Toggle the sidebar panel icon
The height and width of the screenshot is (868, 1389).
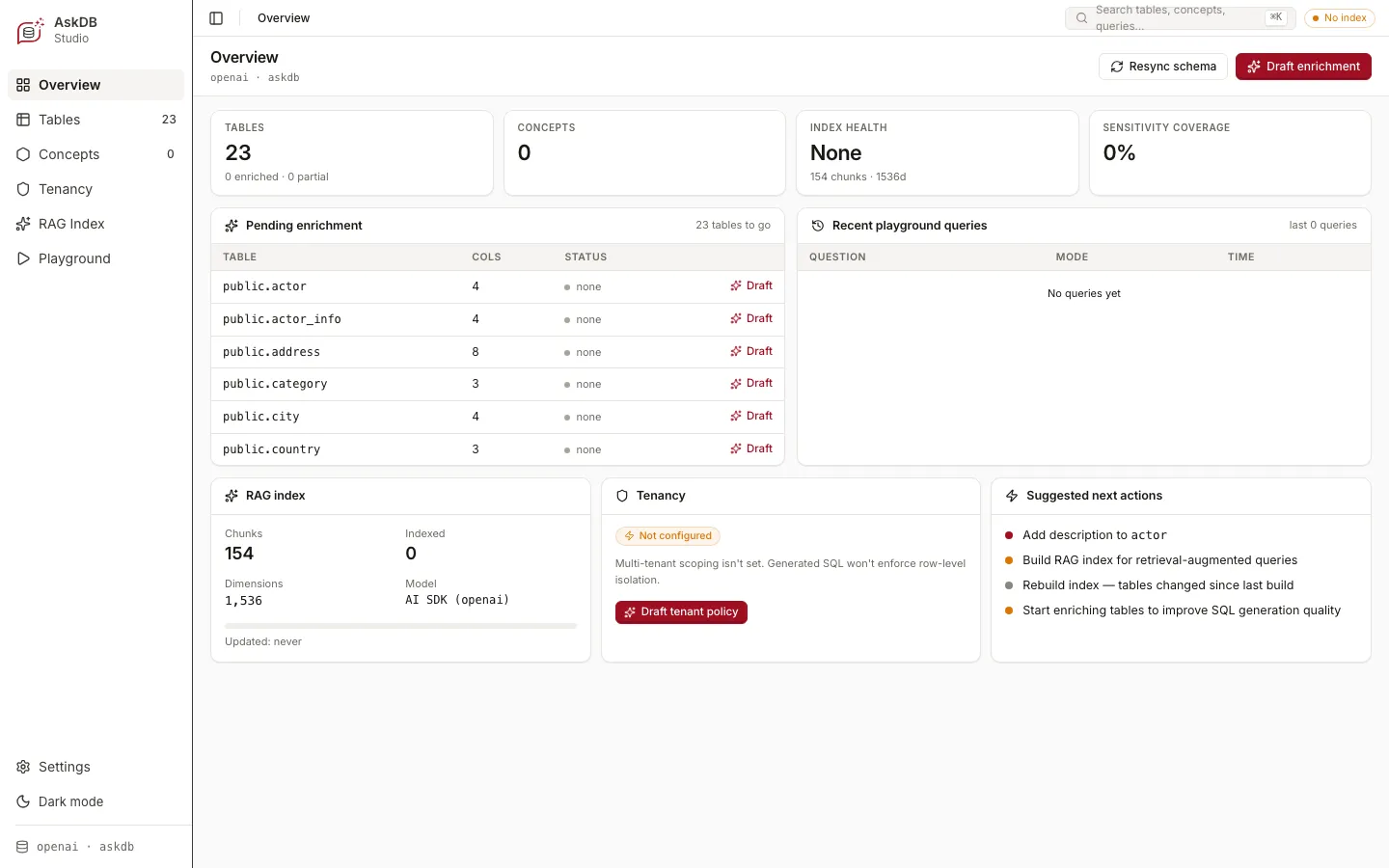pos(216,18)
